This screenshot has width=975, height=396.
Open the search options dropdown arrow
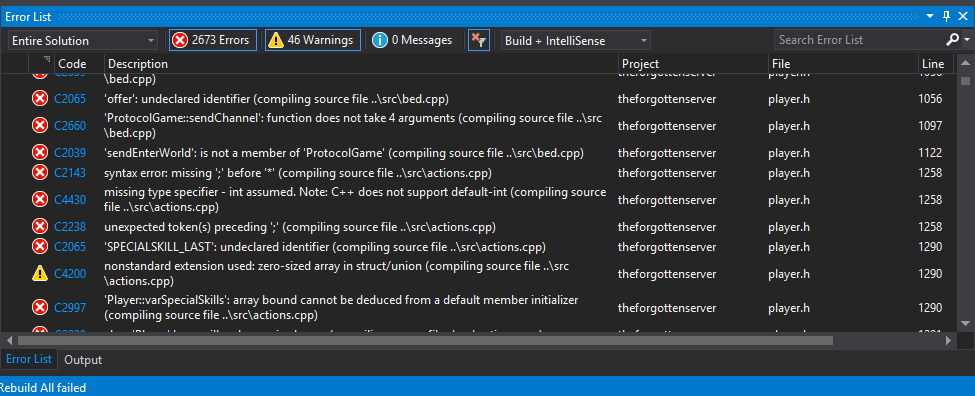pyautogui.click(x=967, y=40)
